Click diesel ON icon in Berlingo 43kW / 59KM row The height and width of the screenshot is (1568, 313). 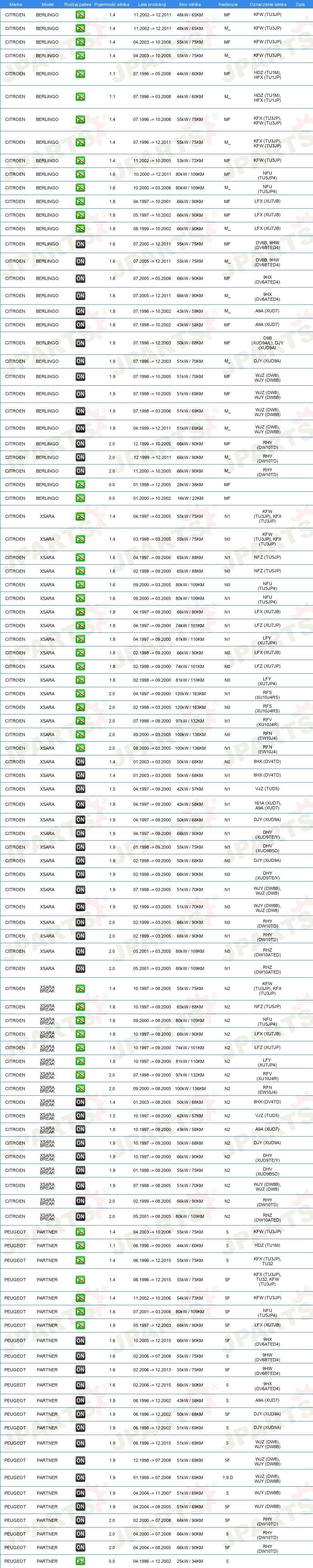click(x=80, y=311)
